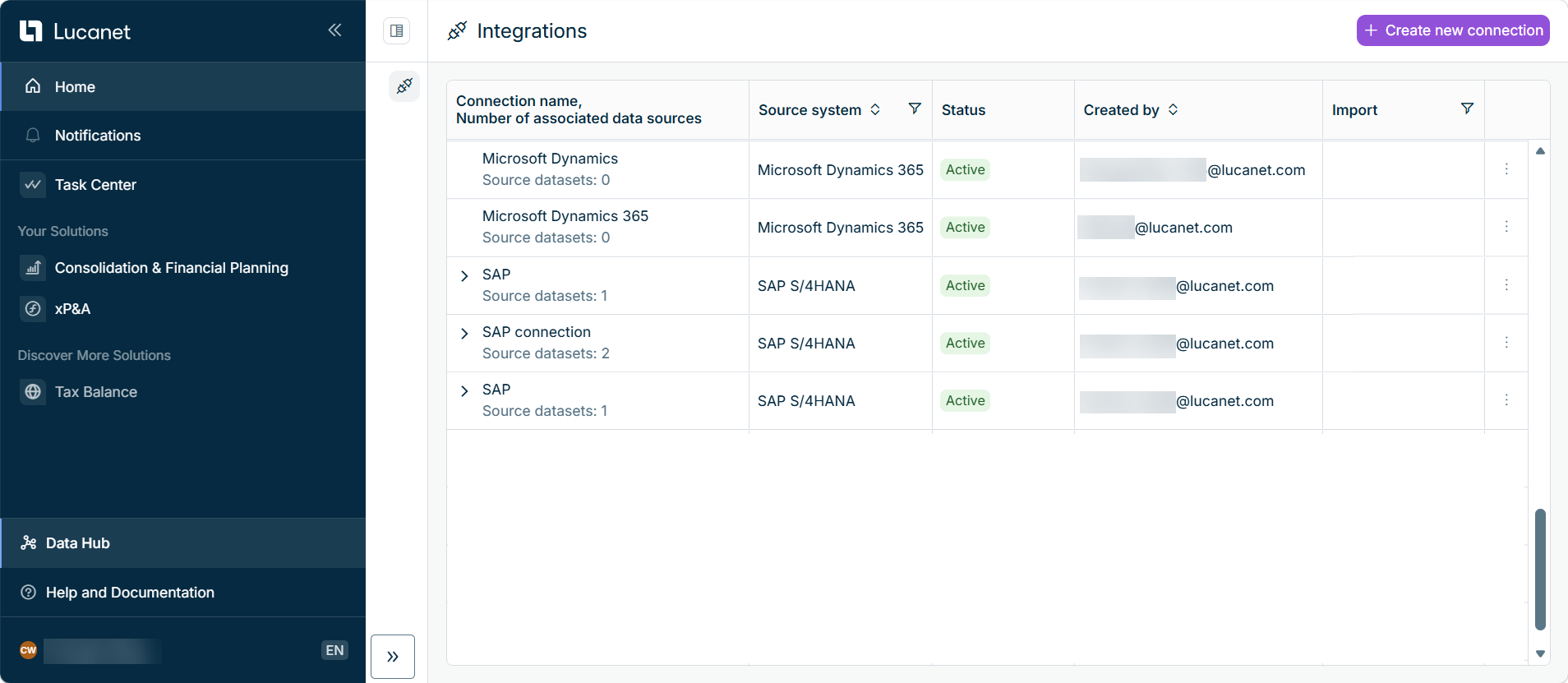
Task: Open the Home menu item
Action: [x=183, y=86]
